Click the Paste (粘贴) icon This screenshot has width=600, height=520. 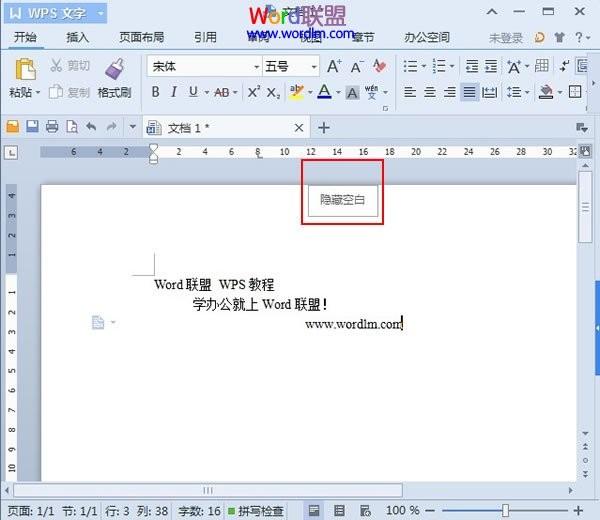click(x=25, y=70)
